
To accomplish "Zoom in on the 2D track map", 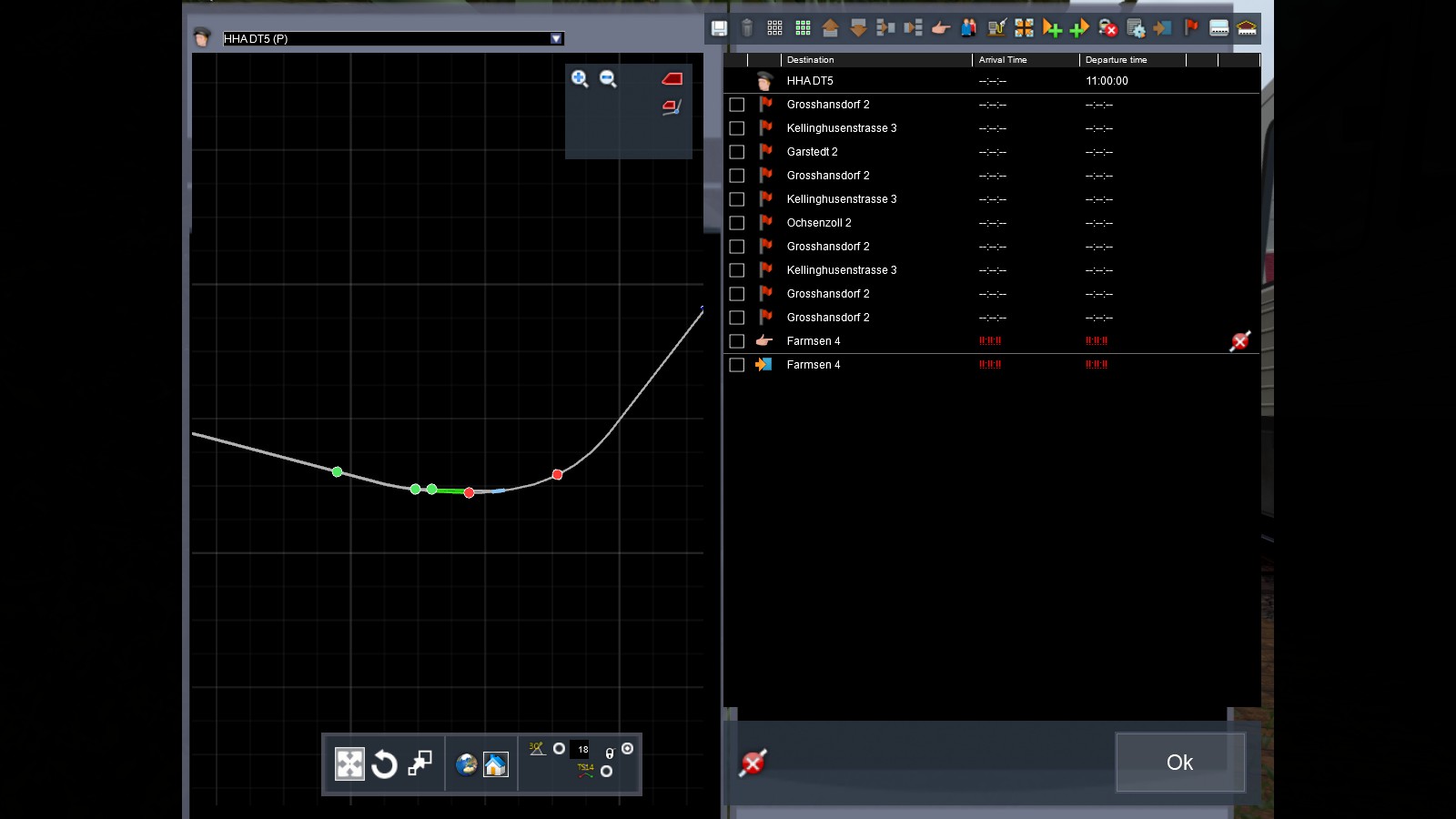I will coord(580,79).
